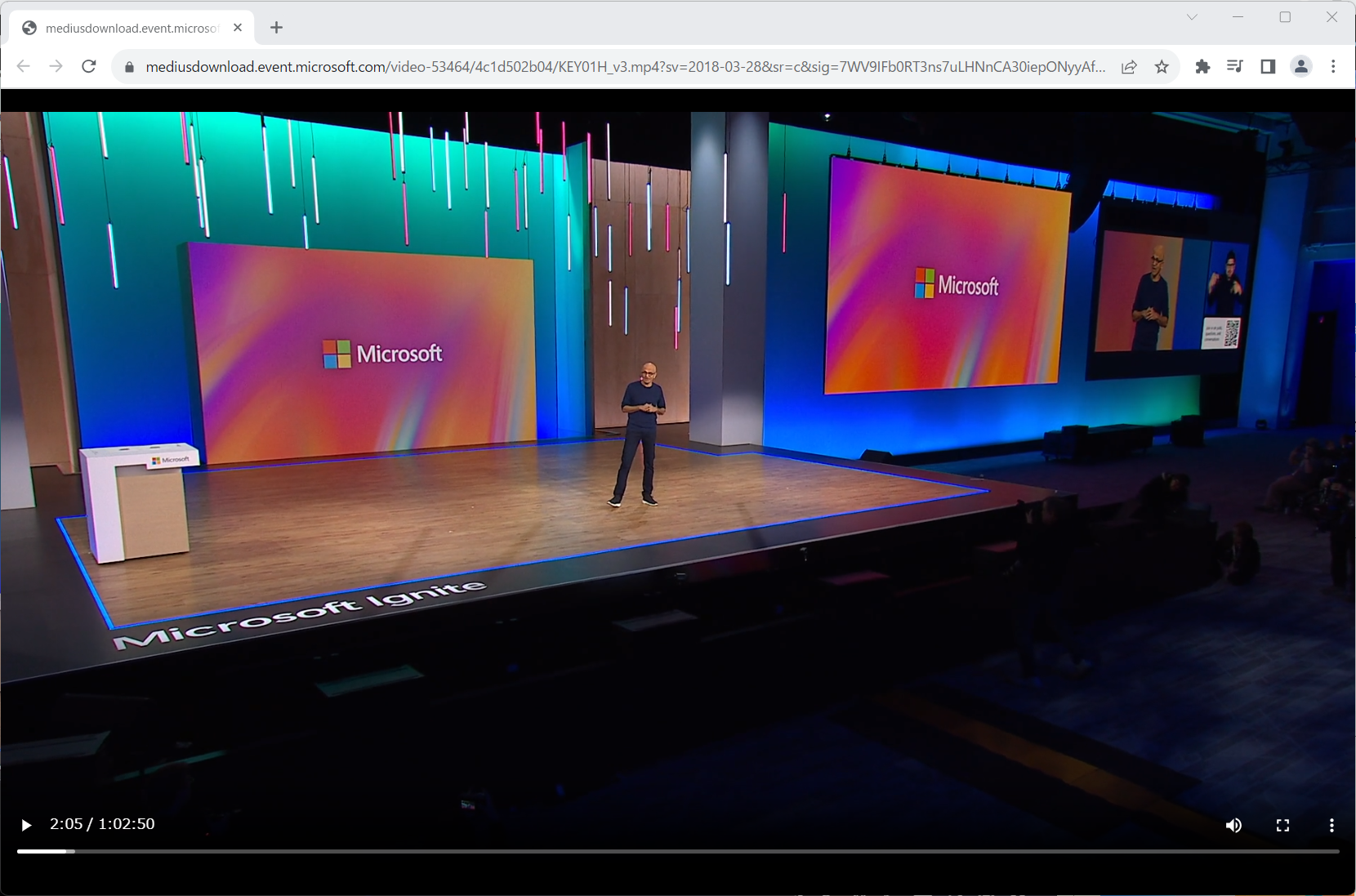Screen dimensions: 1356x896
Task: Toggle the browser side panel
Action: [x=1268, y=67]
